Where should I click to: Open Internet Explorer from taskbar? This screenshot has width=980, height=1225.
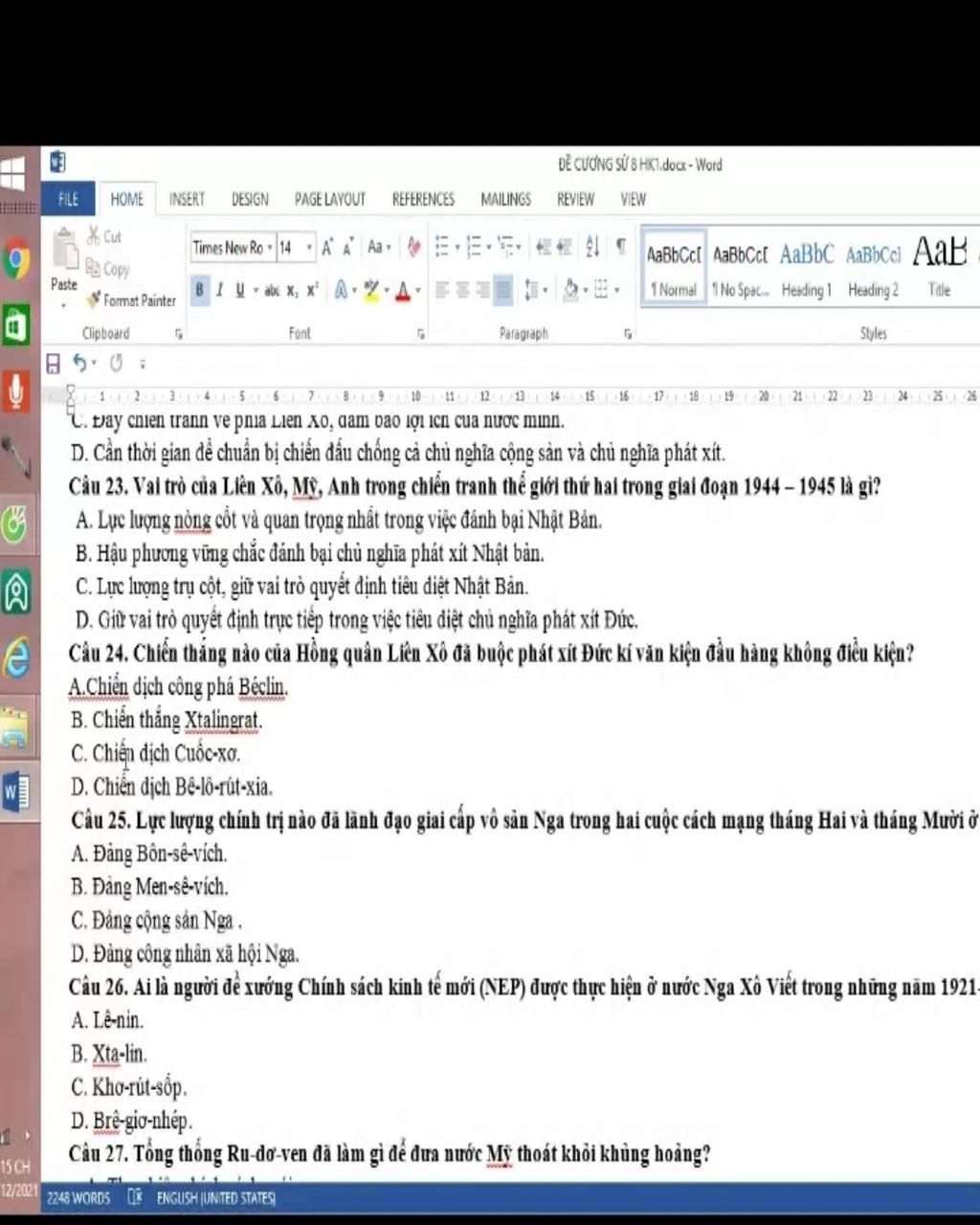tap(16, 658)
